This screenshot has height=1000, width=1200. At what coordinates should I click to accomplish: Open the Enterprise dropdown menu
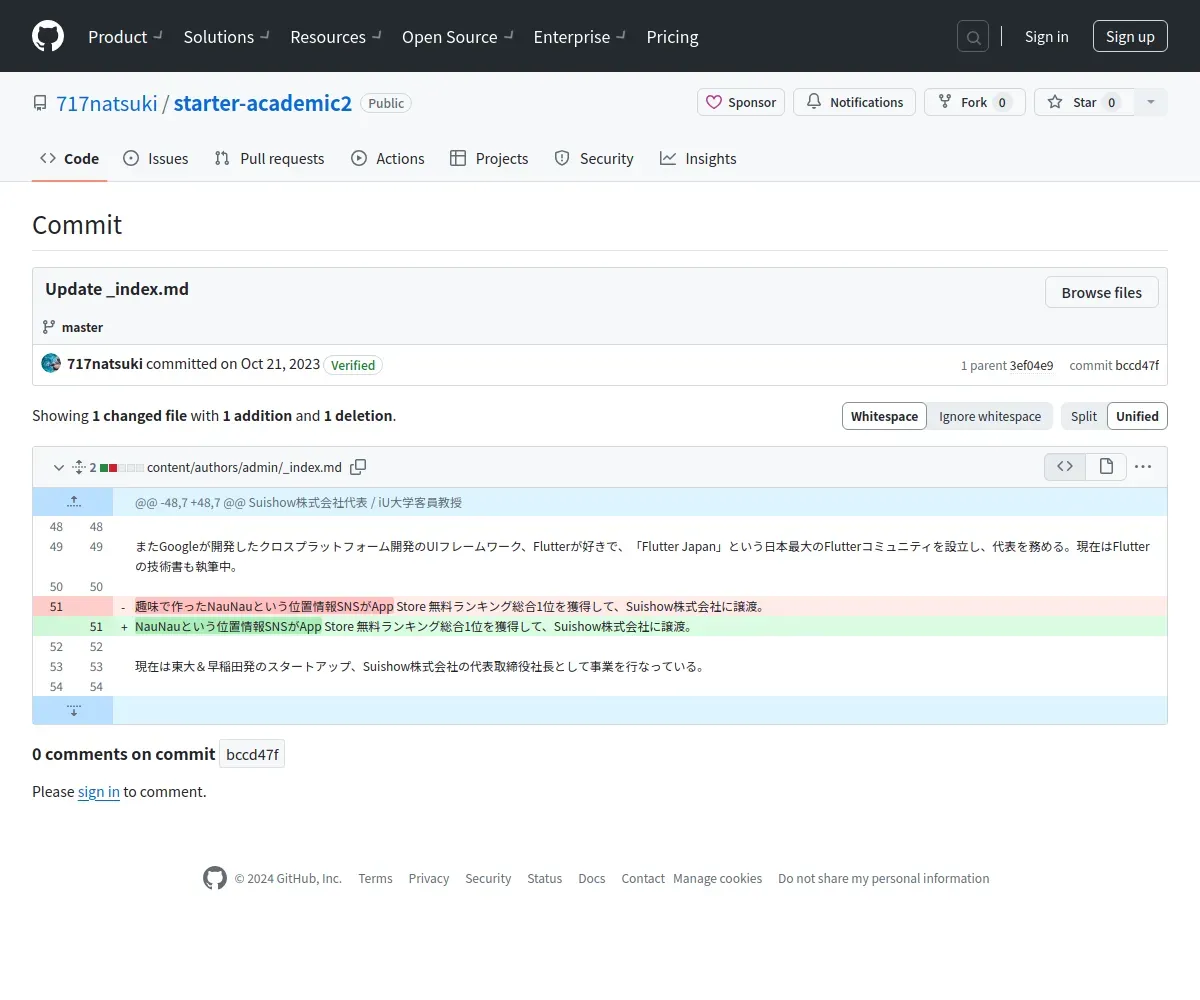[580, 37]
